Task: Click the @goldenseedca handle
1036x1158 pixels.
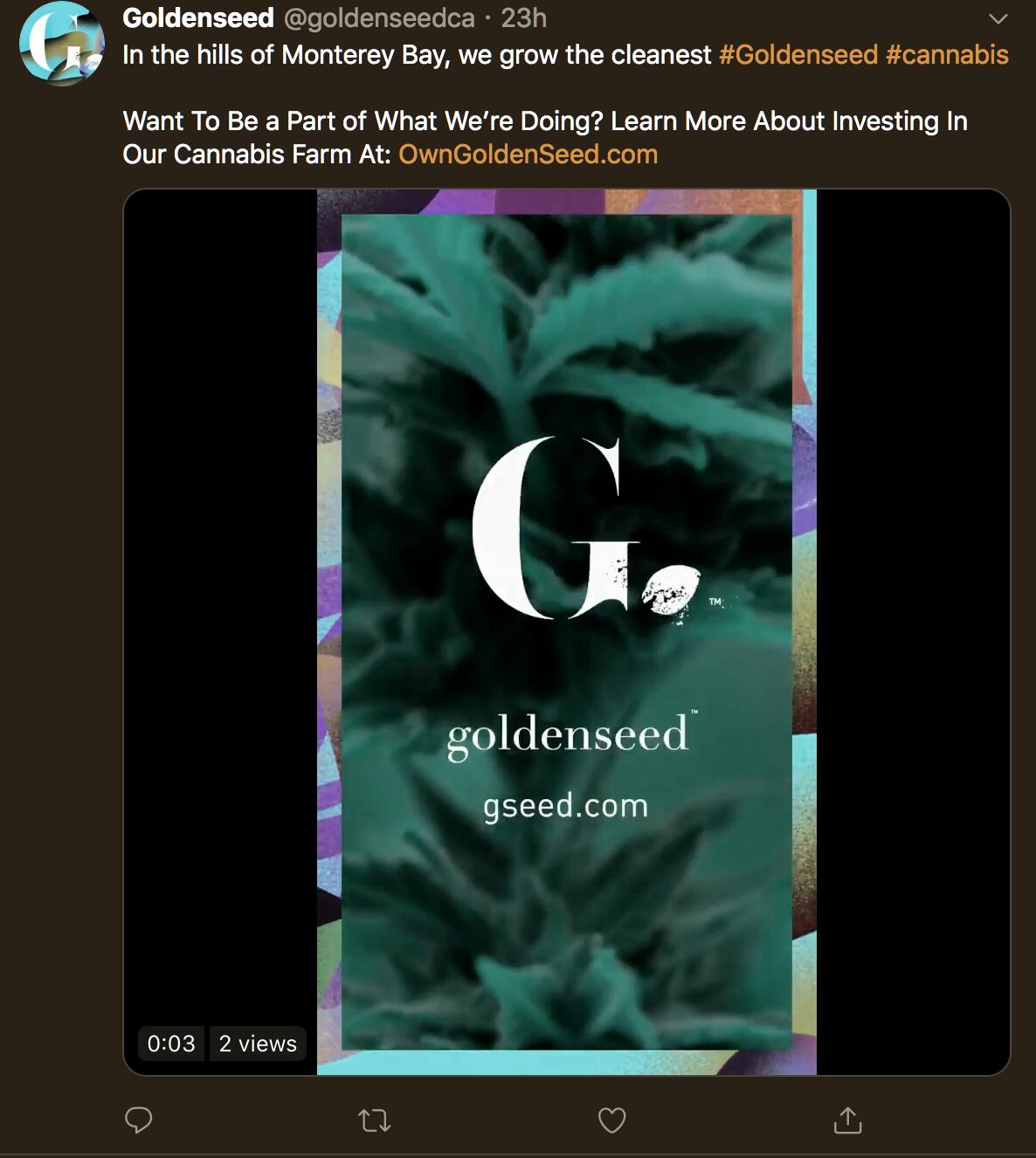Action: (x=378, y=17)
